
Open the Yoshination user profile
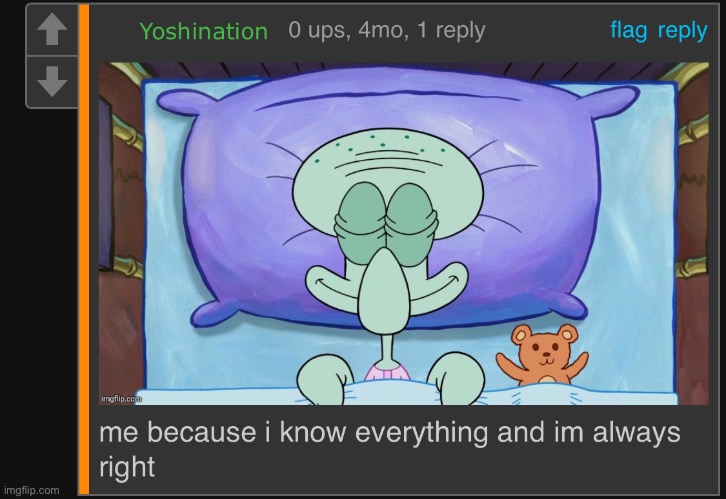coord(204,31)
